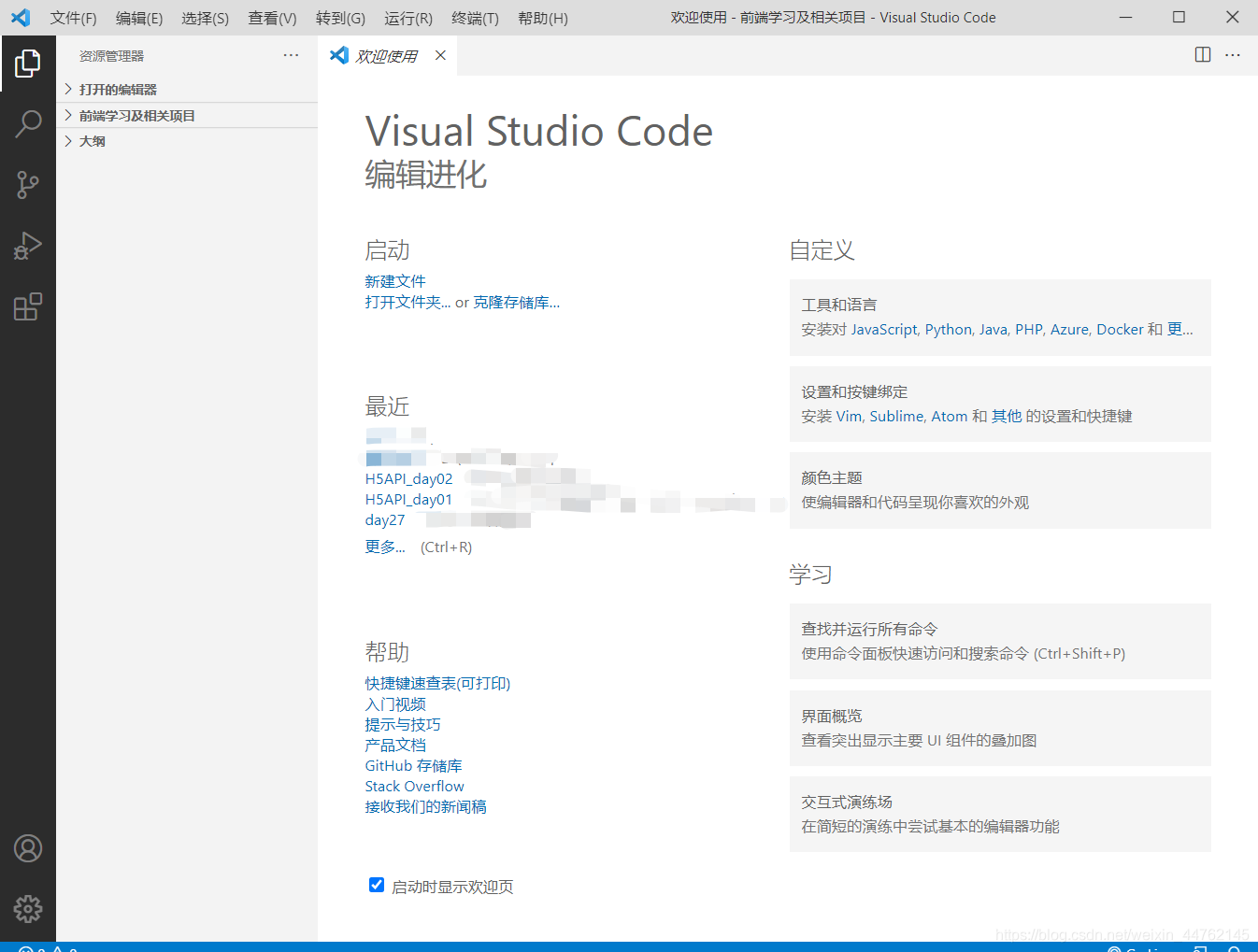Open the 终端(T) menu

pos(475,18)
